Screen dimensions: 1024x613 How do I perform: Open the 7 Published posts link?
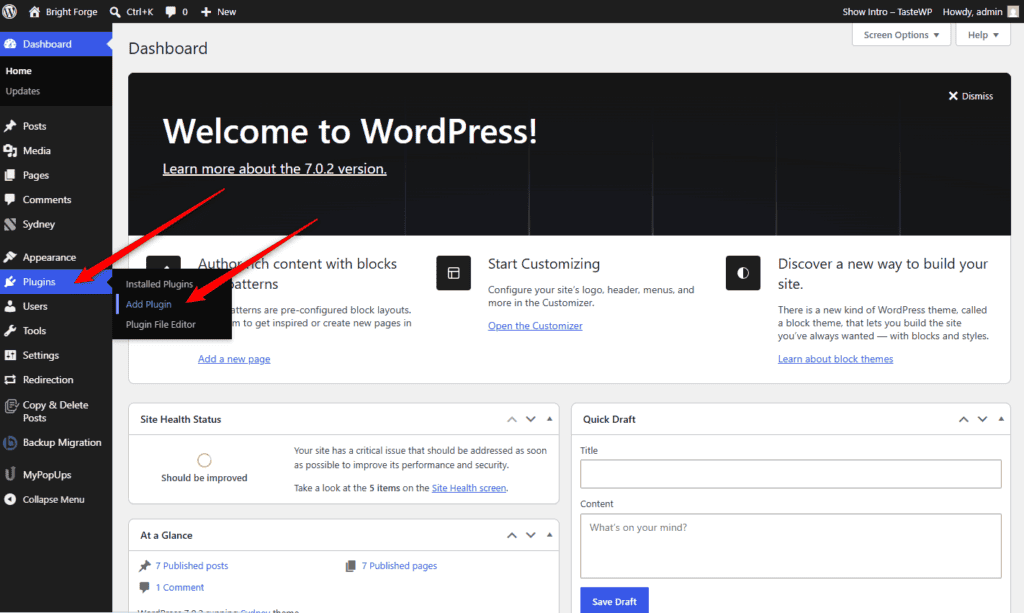[x=191, y=566]
